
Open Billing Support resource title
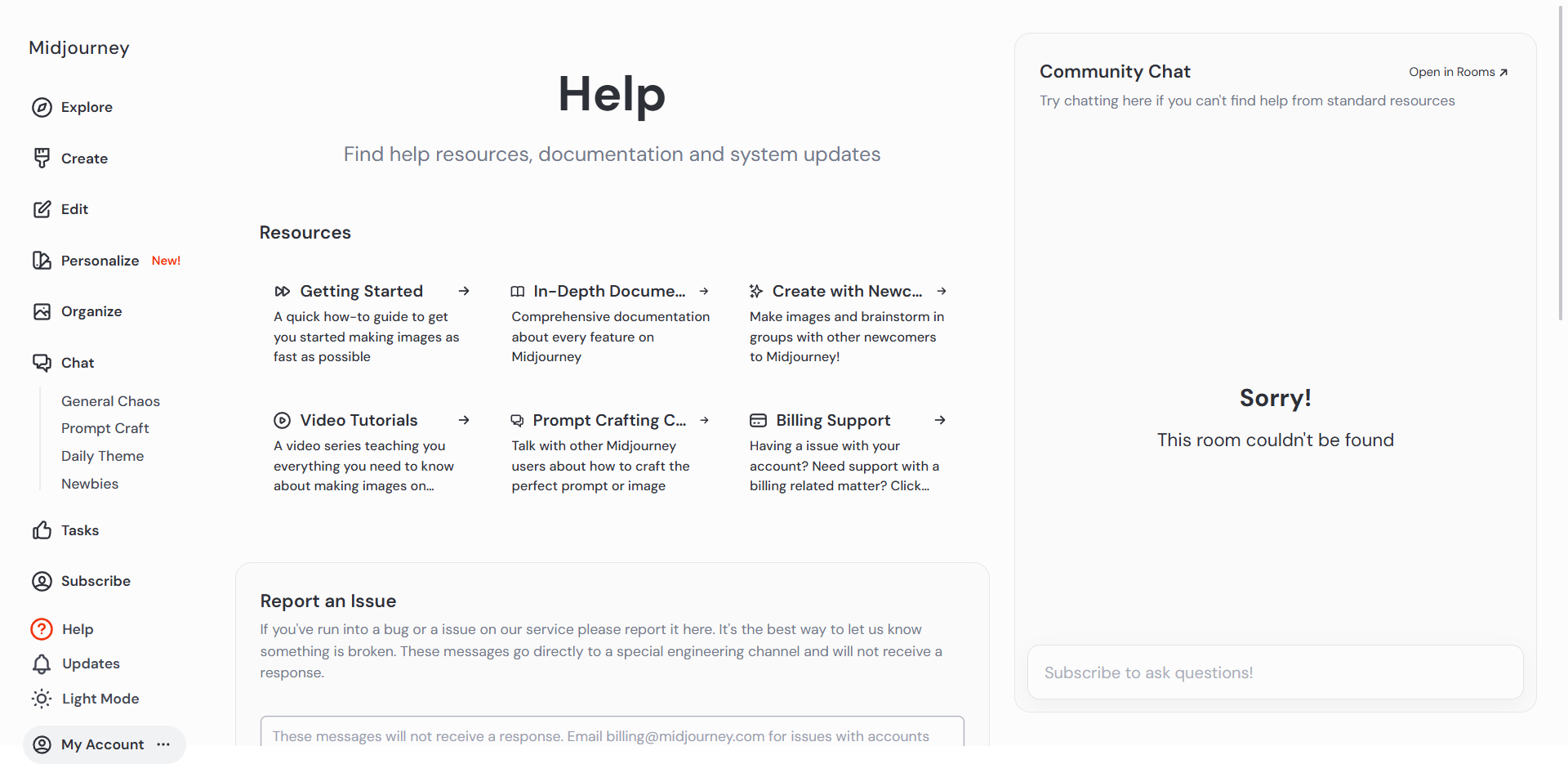pos(833,420)
